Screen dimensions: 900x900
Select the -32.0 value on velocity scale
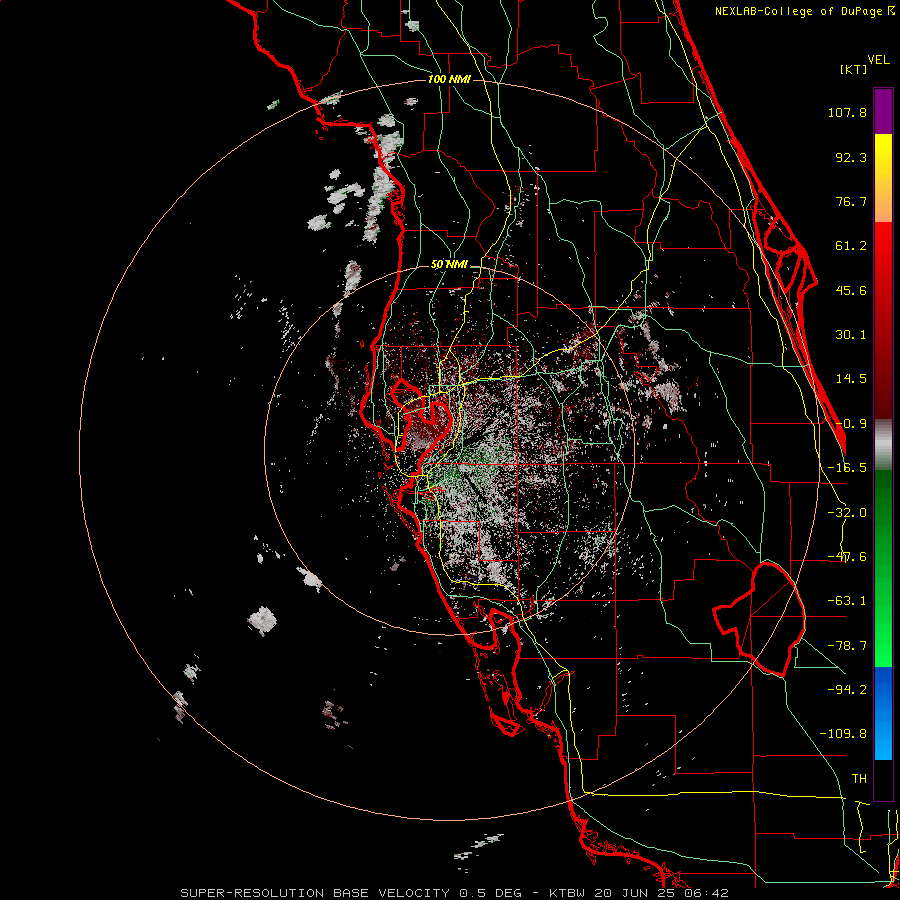tap(847, 513)
